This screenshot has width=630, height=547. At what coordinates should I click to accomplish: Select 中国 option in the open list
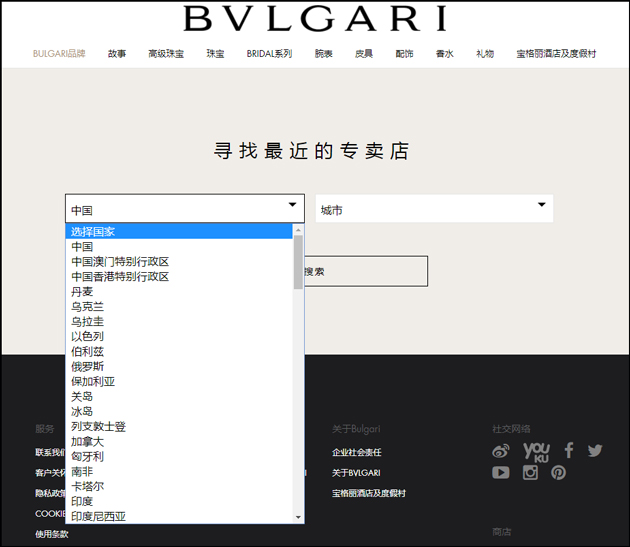179,246
